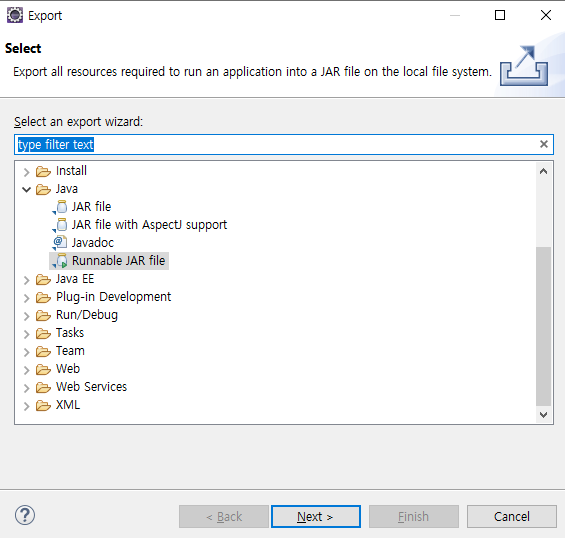Select the 'Web Services' tree row

click(x=92, y=387)
